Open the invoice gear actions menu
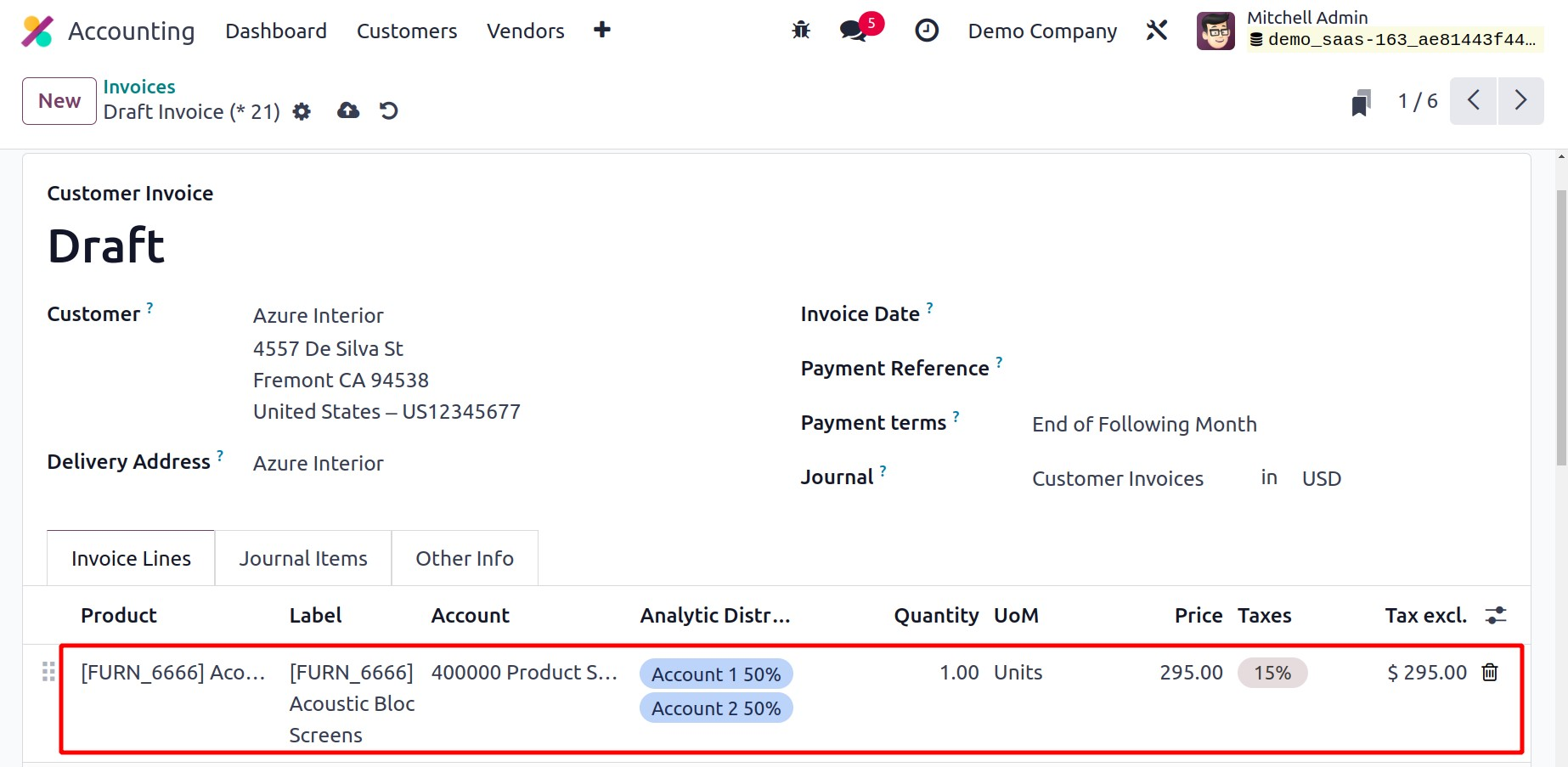 point(302,111)
